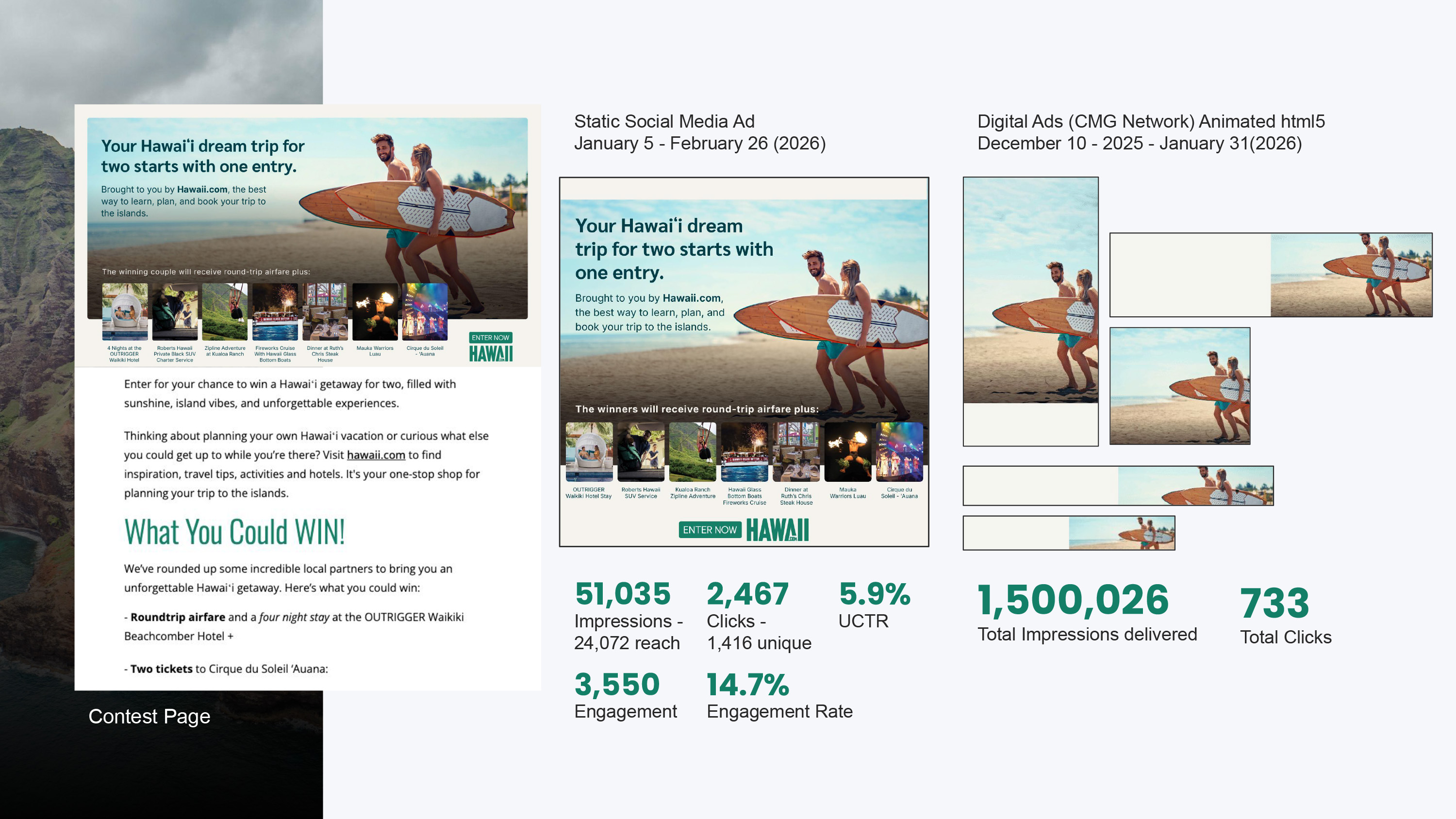Viewport: 1456px width, 819px height.
Task: Select Dinner at Ruth's Chris thumbnail in ad
Action: tap(796, 452)
